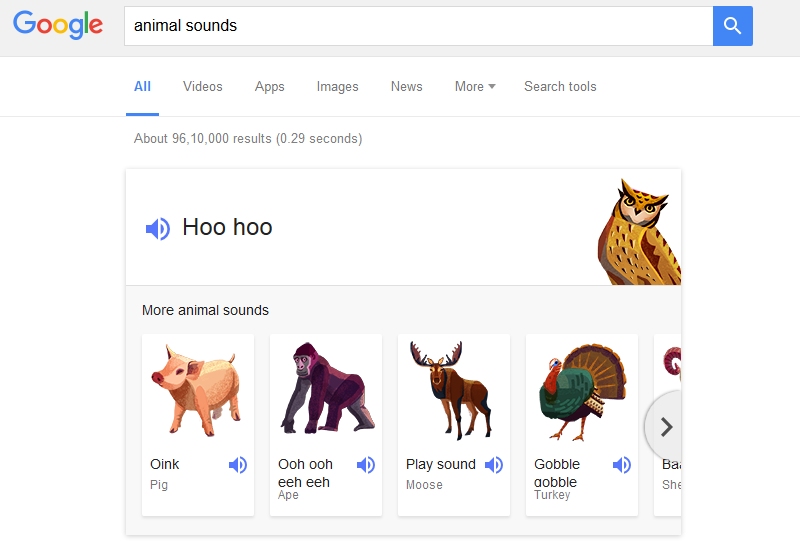Open the News tab

click(406, 87)
